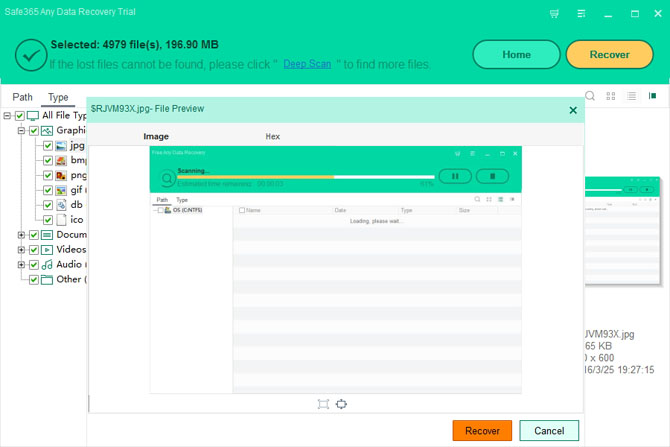Switch to the Path tab
The image size is (670, 447).
pyautogui.click(x=22, y=97)
